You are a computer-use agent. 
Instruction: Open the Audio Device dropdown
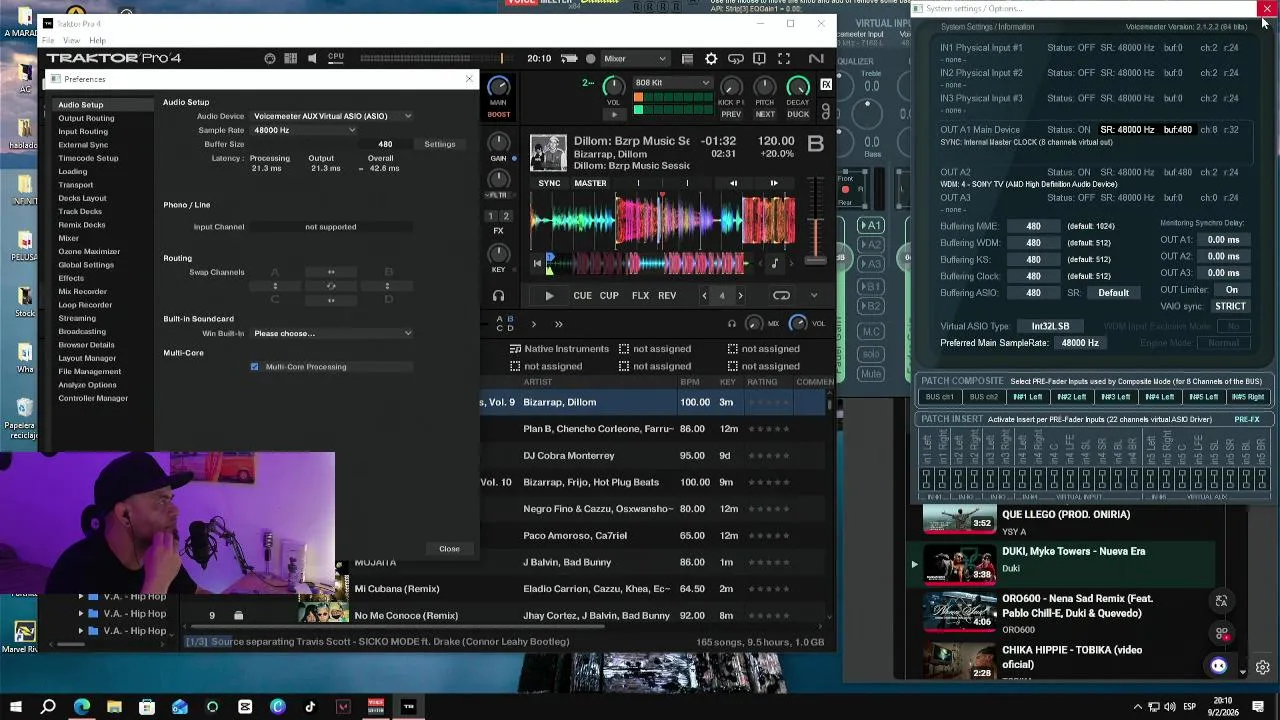click(x=331, y=116)
